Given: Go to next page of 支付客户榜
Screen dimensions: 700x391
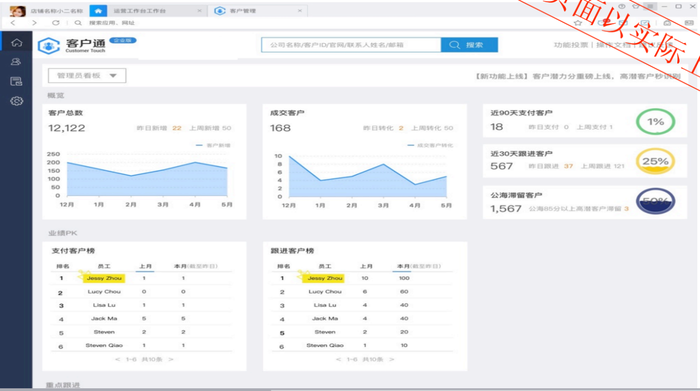Looking at the screenshot, I should click(x=171, y=359).
